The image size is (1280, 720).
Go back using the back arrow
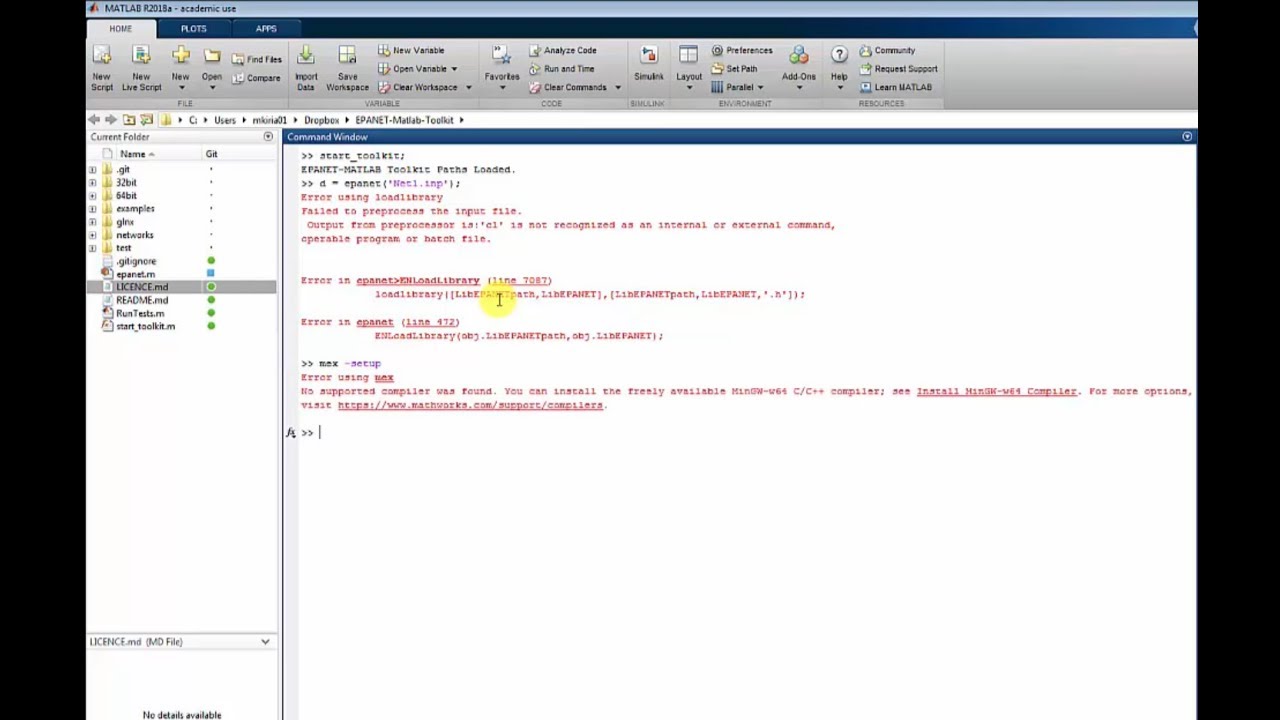[94, 120]
